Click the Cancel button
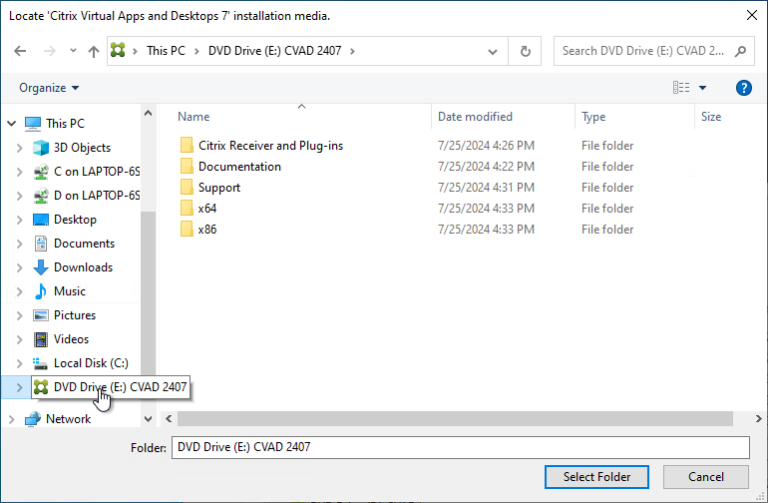Viewport: 768px width, 503px height. coord(706,477)
